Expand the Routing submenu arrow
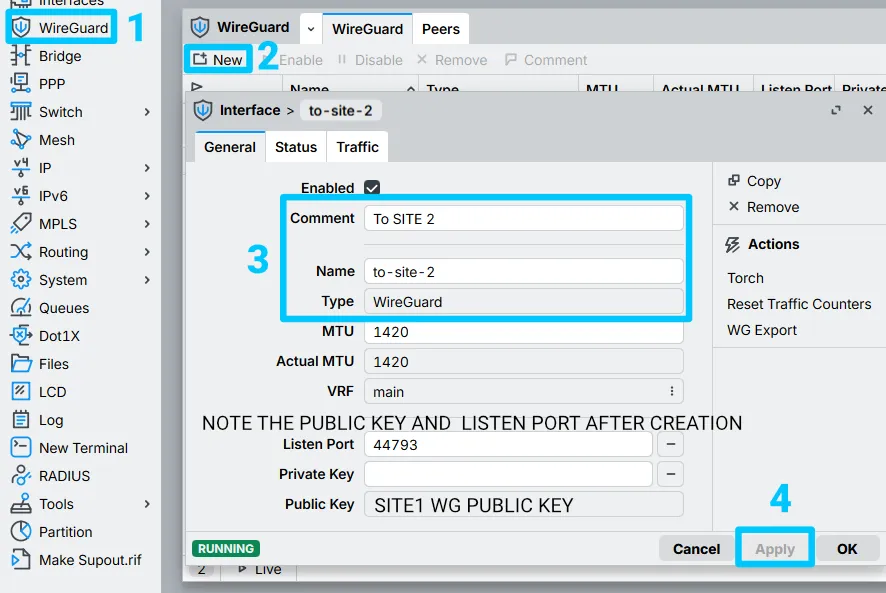The image size is (886, 593). tap(147, 252)
